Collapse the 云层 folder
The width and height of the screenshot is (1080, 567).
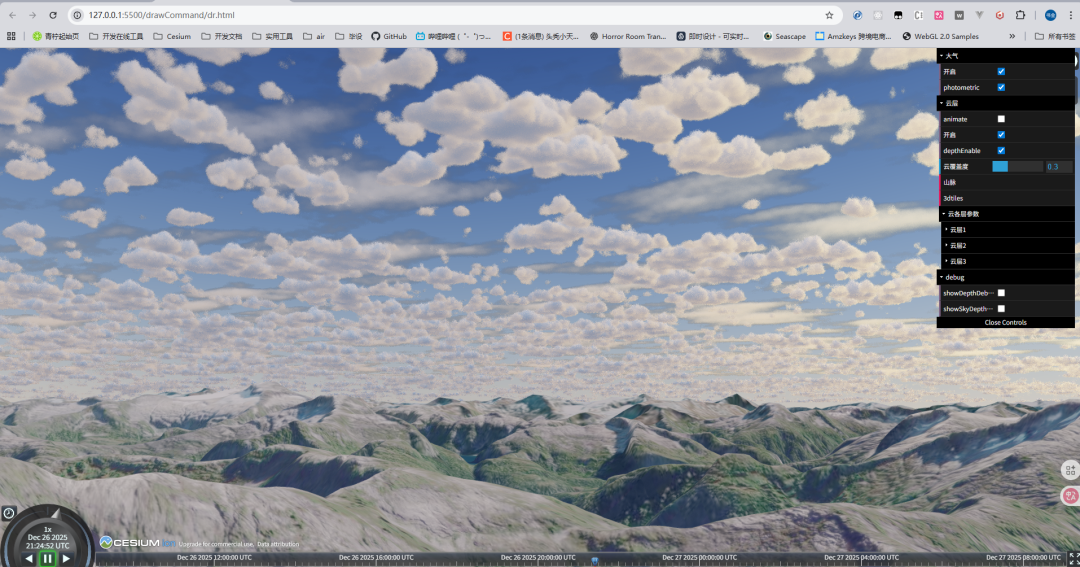pyautogui.click(x=1006, y=103)
